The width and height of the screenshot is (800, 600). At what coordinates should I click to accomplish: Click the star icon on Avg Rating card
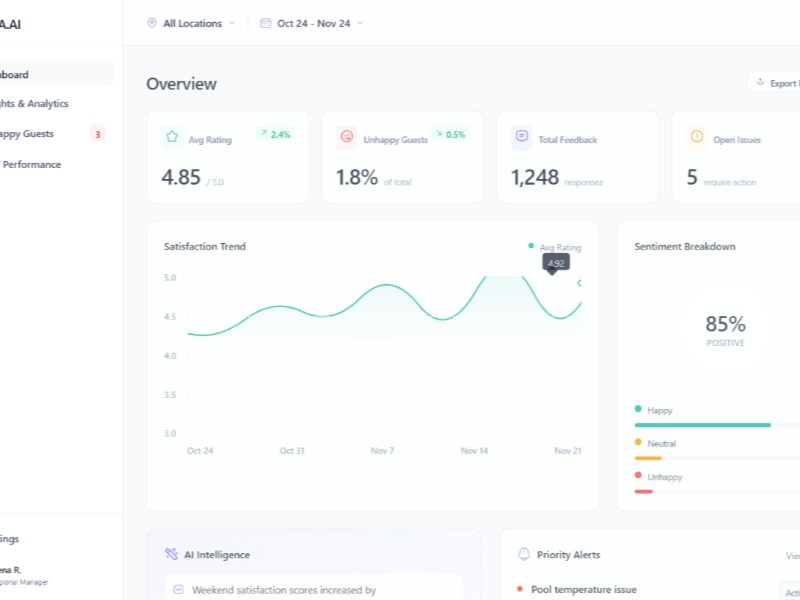point(172,137)
